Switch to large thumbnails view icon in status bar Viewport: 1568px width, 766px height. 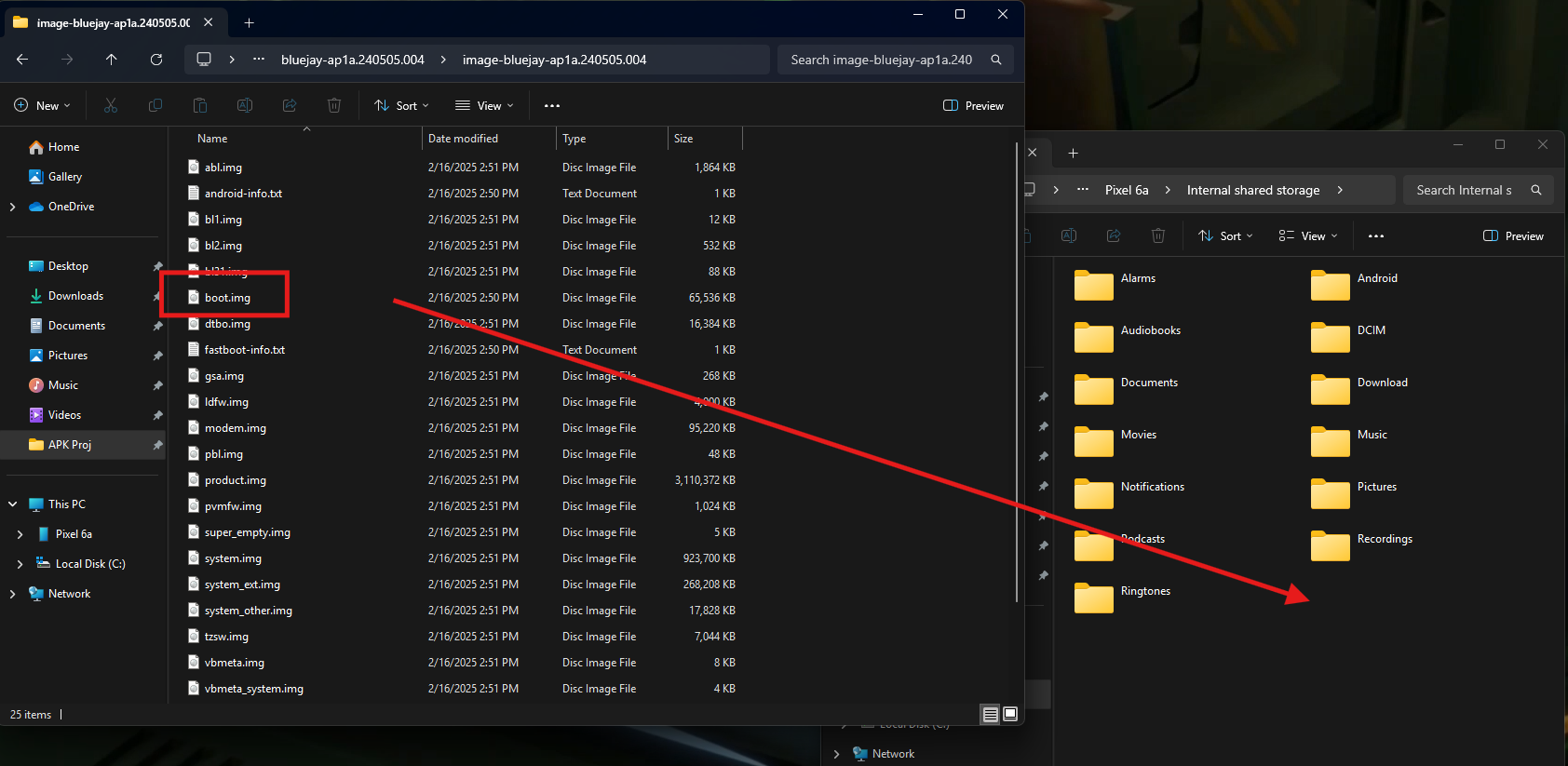[x=1010, y=714]
